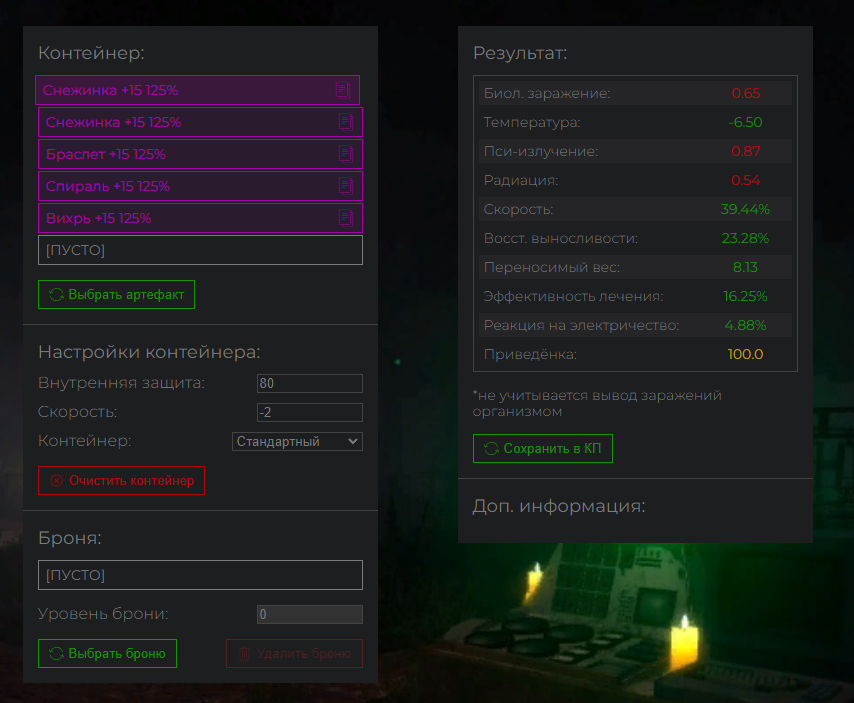Select Браслет +15 125% artifact slot
This screenshot has height=703, width=854.
pyautogui.click(x=200, y=154)
